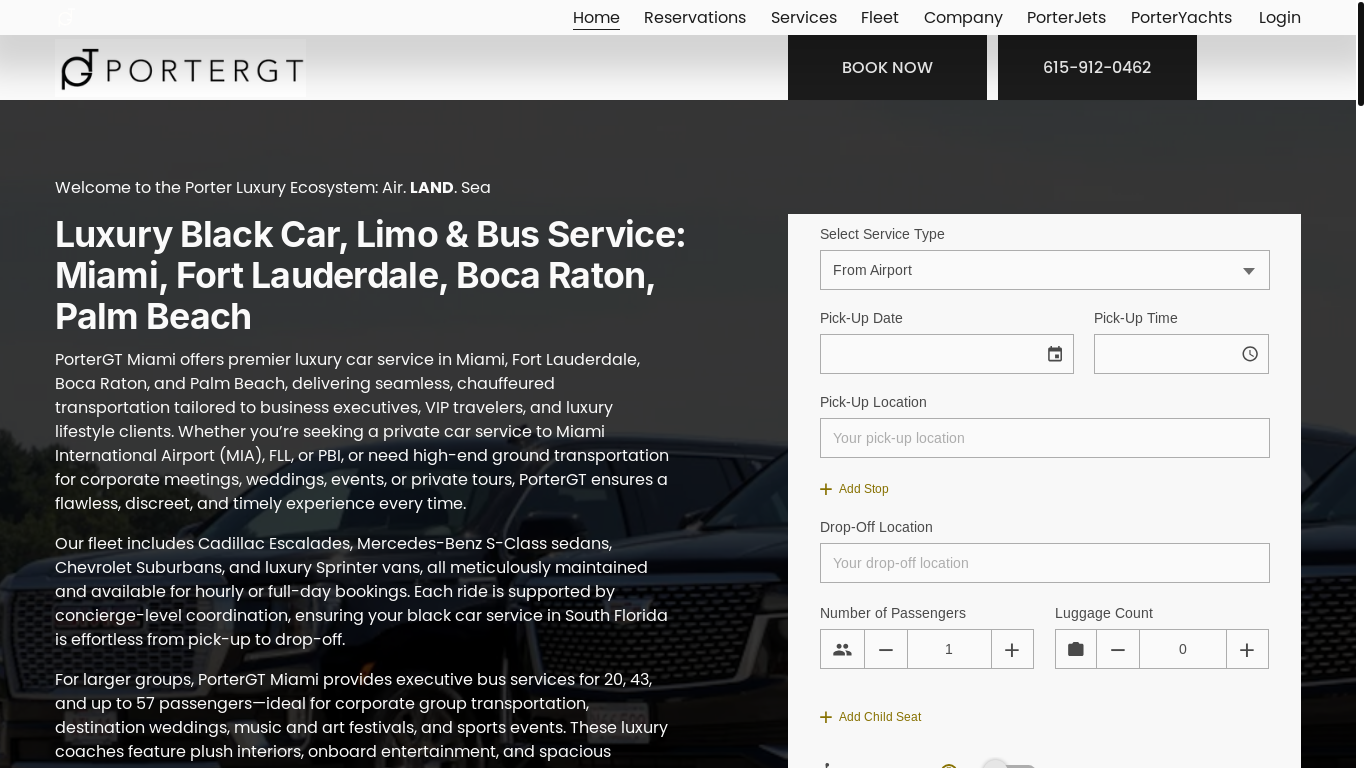Open the Pick-Up Date calendar icon
1366x768 pixels.
point(1055,354)
